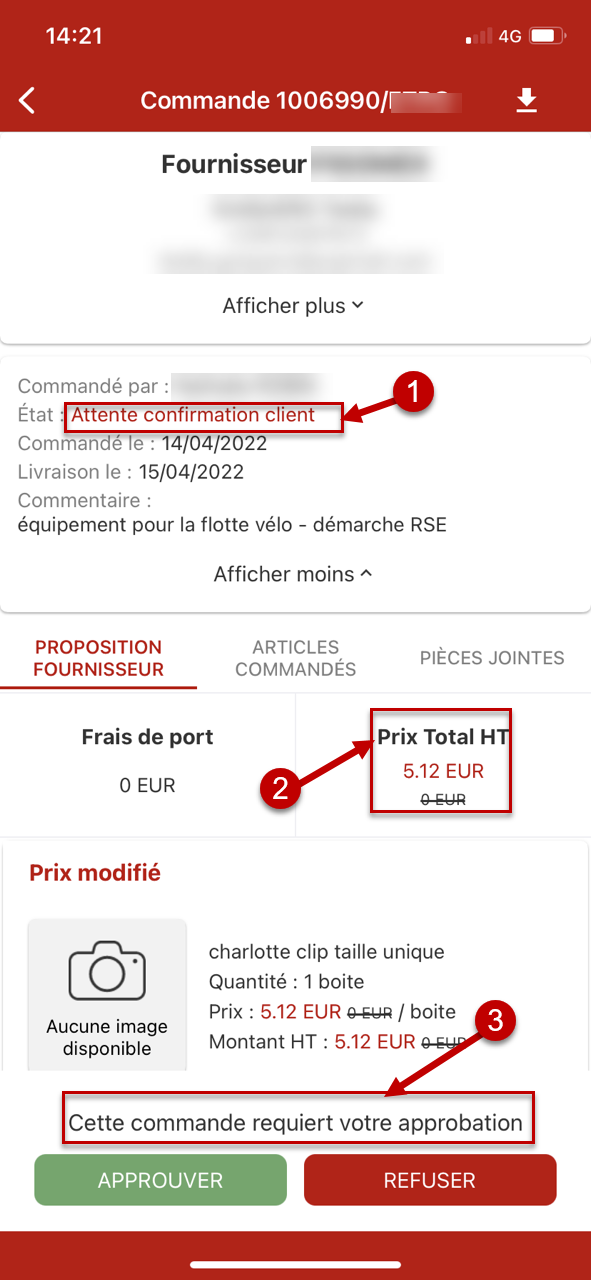Screen dimensions: 591x1280
Task: Tap the battery icon in status bar
Action: [548, 37]
